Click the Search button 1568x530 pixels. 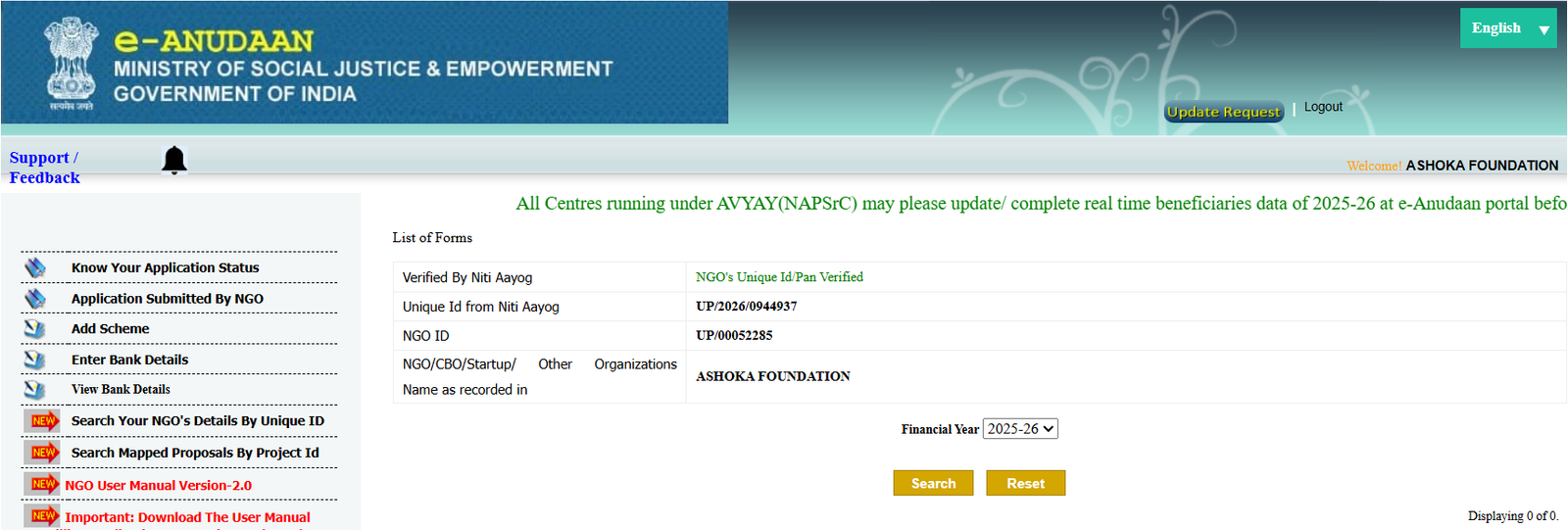click(x=933, y=483)
